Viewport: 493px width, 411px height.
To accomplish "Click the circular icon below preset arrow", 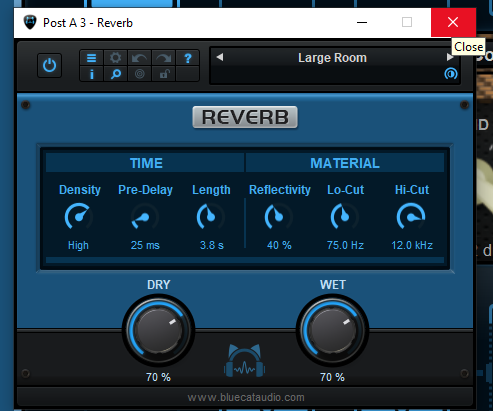I will click(x=451, y=74).
